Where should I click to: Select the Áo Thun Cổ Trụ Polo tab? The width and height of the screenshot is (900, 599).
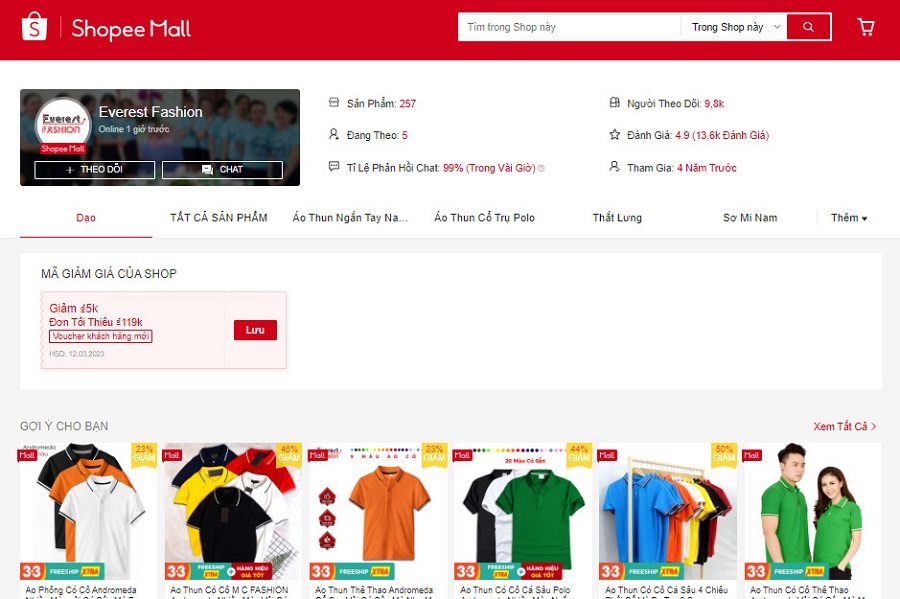(484, 218)
